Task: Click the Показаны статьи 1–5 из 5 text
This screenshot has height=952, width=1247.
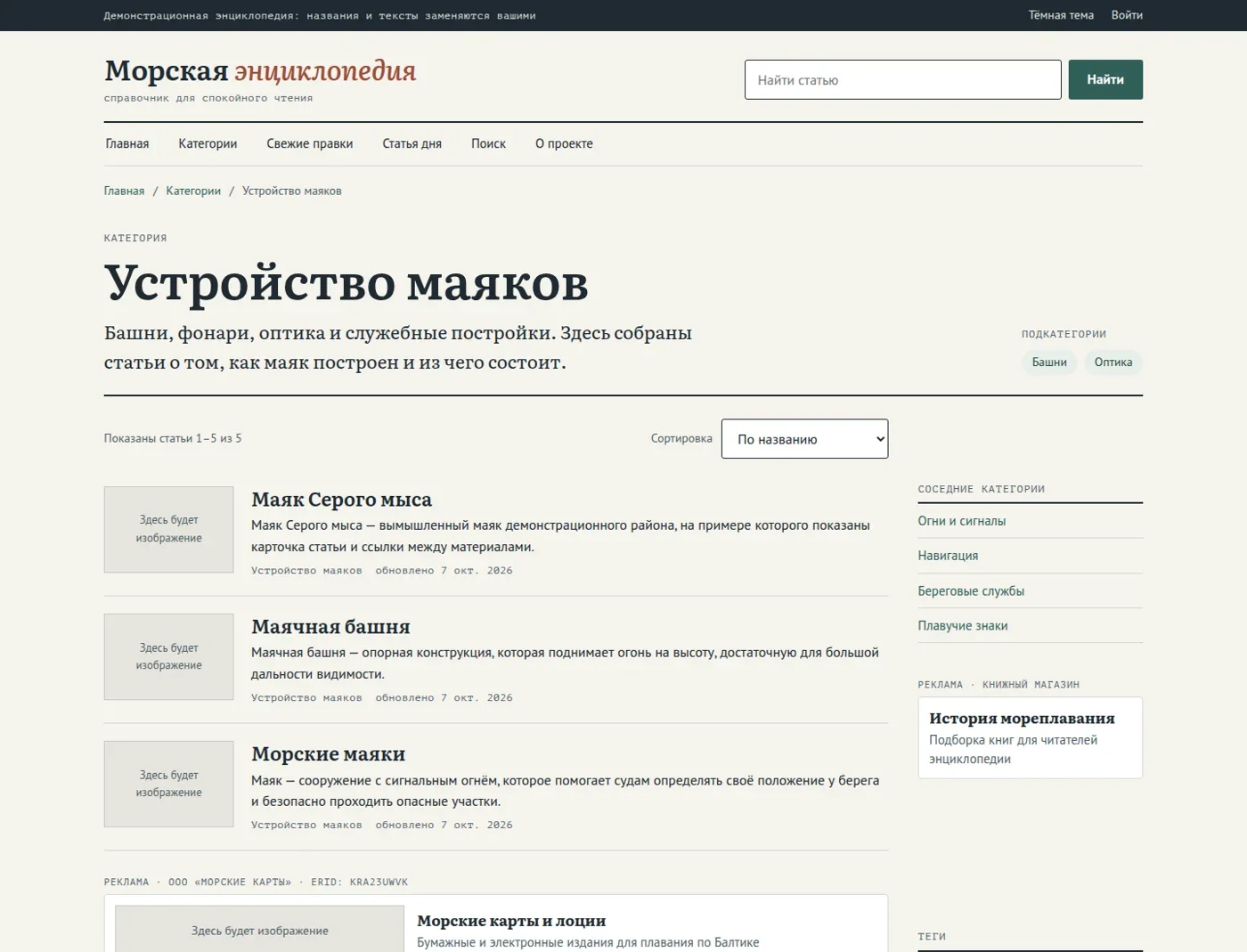Action: pos(173,438)
